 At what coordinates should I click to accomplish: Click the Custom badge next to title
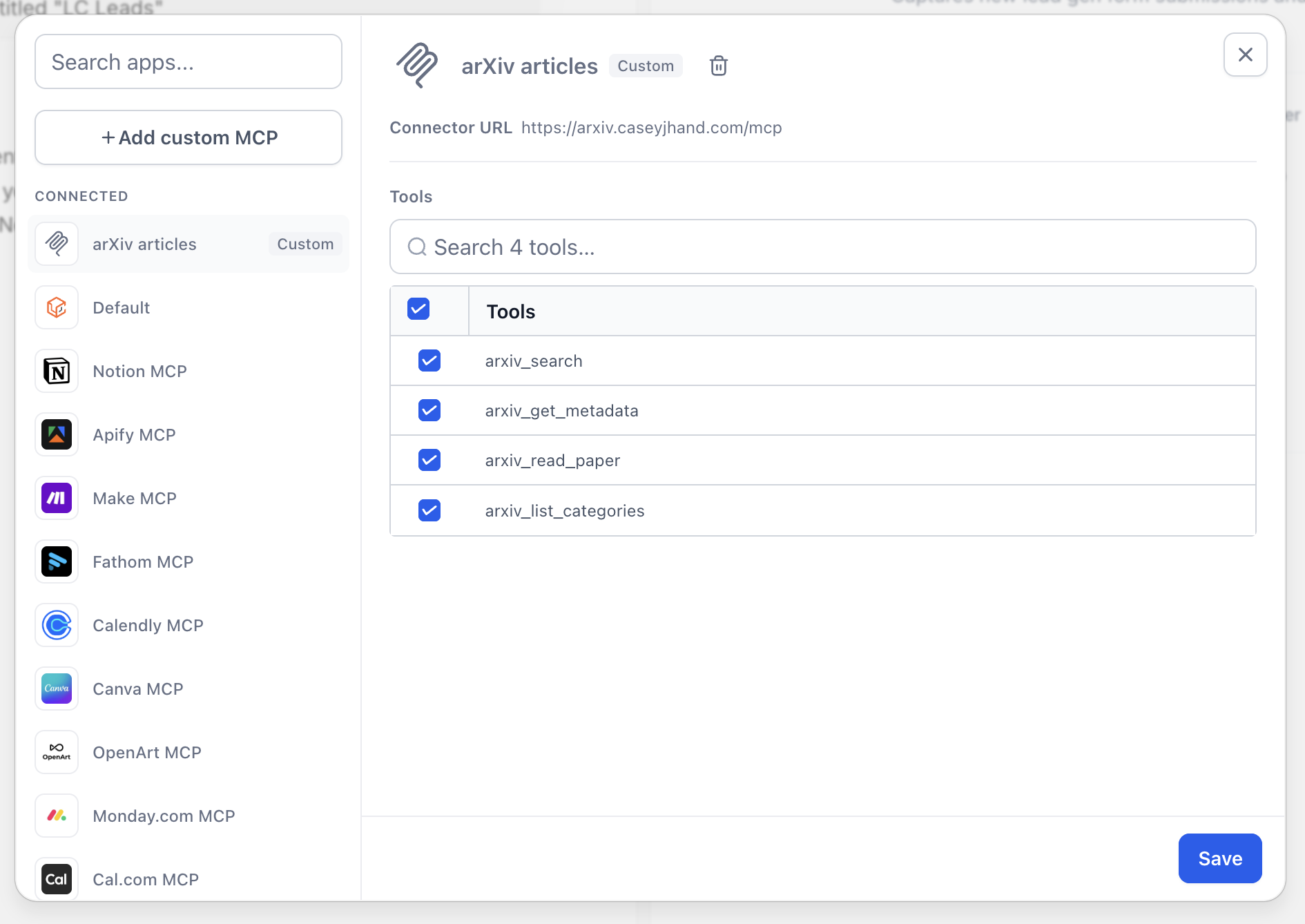[x=646, y=66]
